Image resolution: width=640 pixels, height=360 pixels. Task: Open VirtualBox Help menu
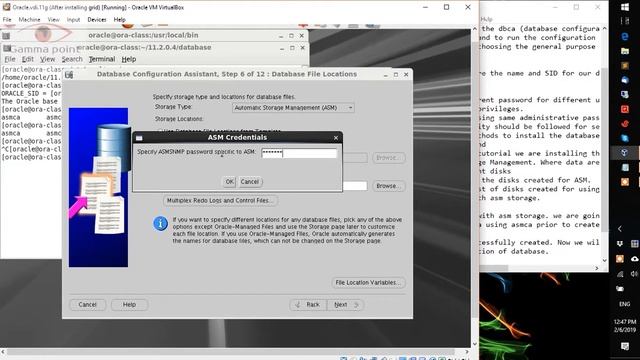click(120, 20)
